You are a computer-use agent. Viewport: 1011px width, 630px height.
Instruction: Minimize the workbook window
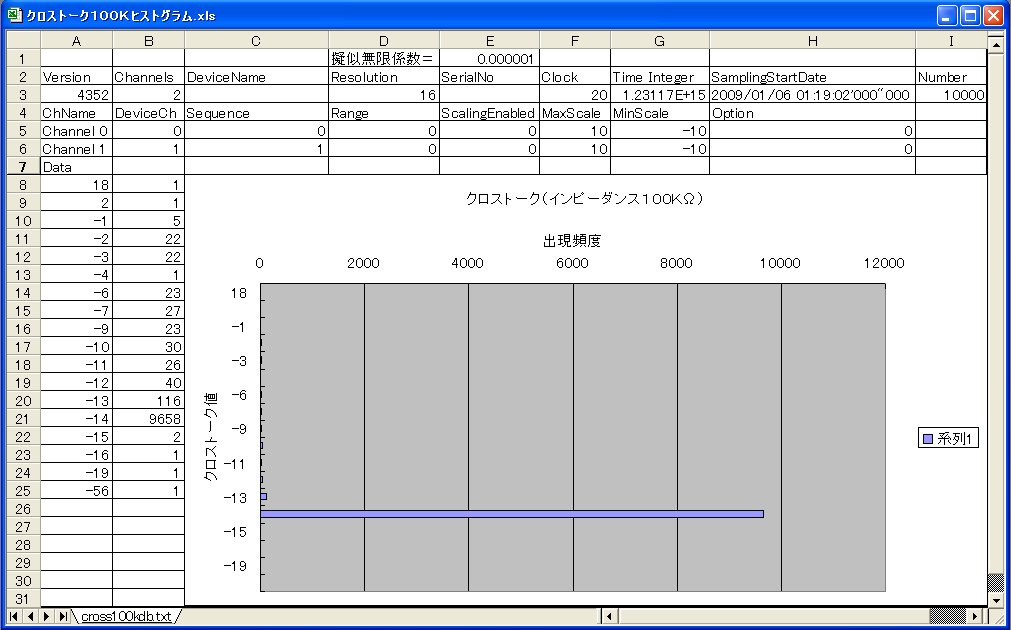pyautogui.click(x=946, y=16)
